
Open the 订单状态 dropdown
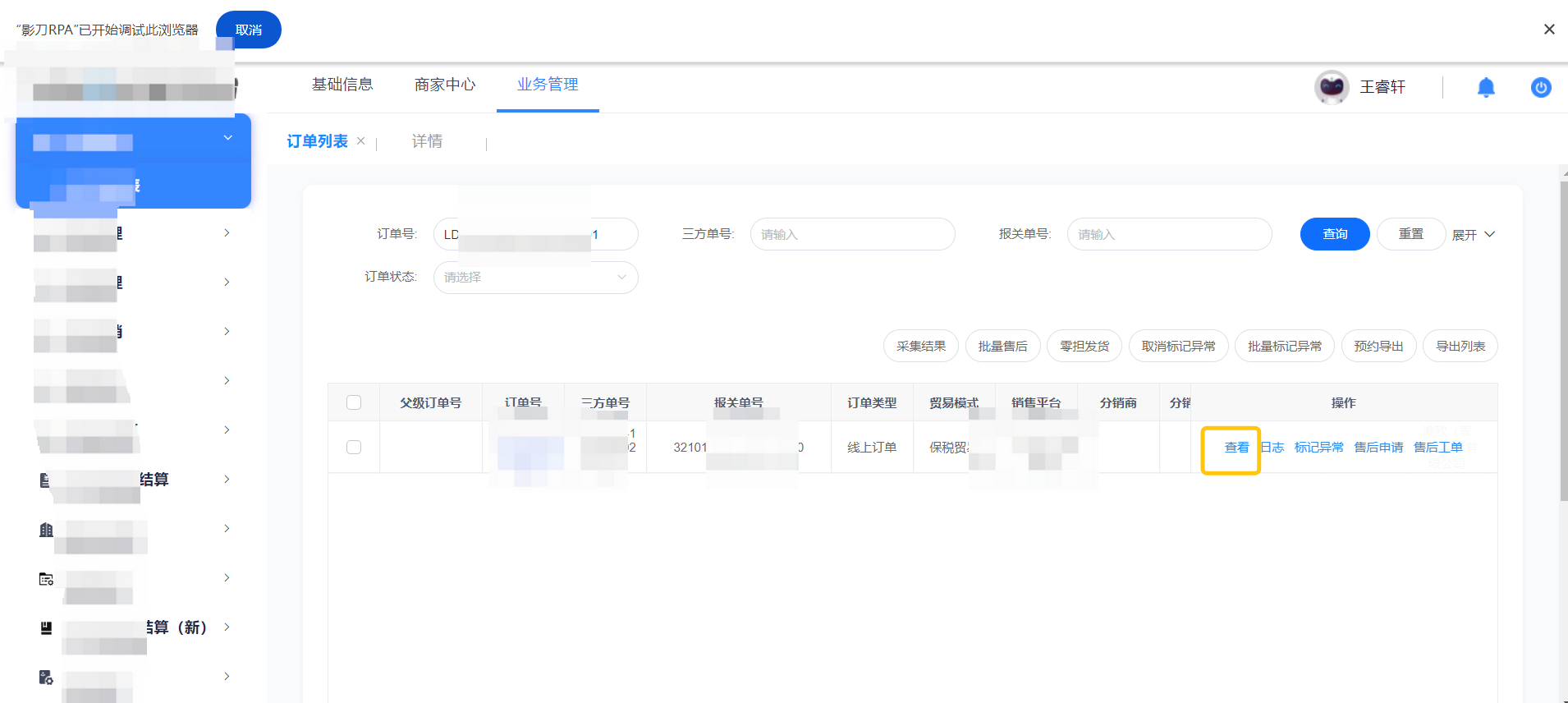pyautogui.click(x=535, y=278)
